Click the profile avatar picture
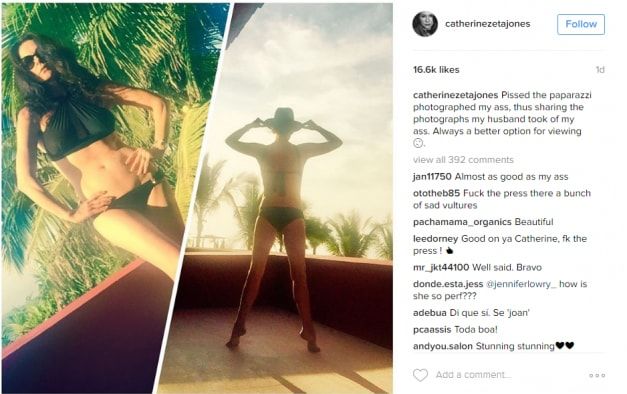The width and height of the screenshot is (627, 394). pos(425,24)
